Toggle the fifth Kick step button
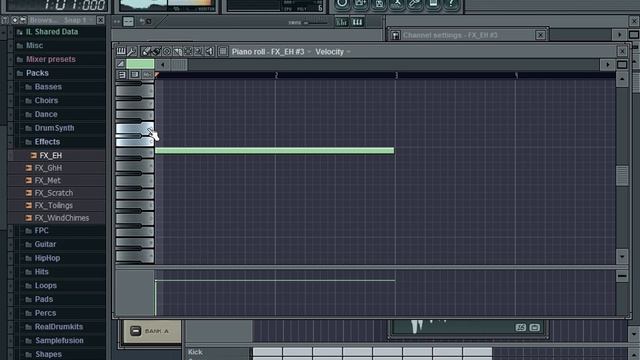This screenshot has height=360, width=640. (x=387, y=353)
